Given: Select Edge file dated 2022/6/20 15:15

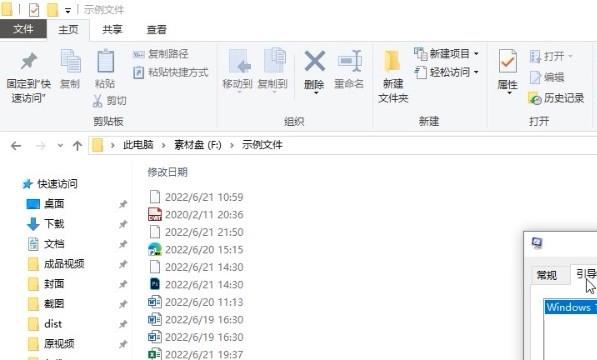Looking at the screenshot, I should click(196, 250).
